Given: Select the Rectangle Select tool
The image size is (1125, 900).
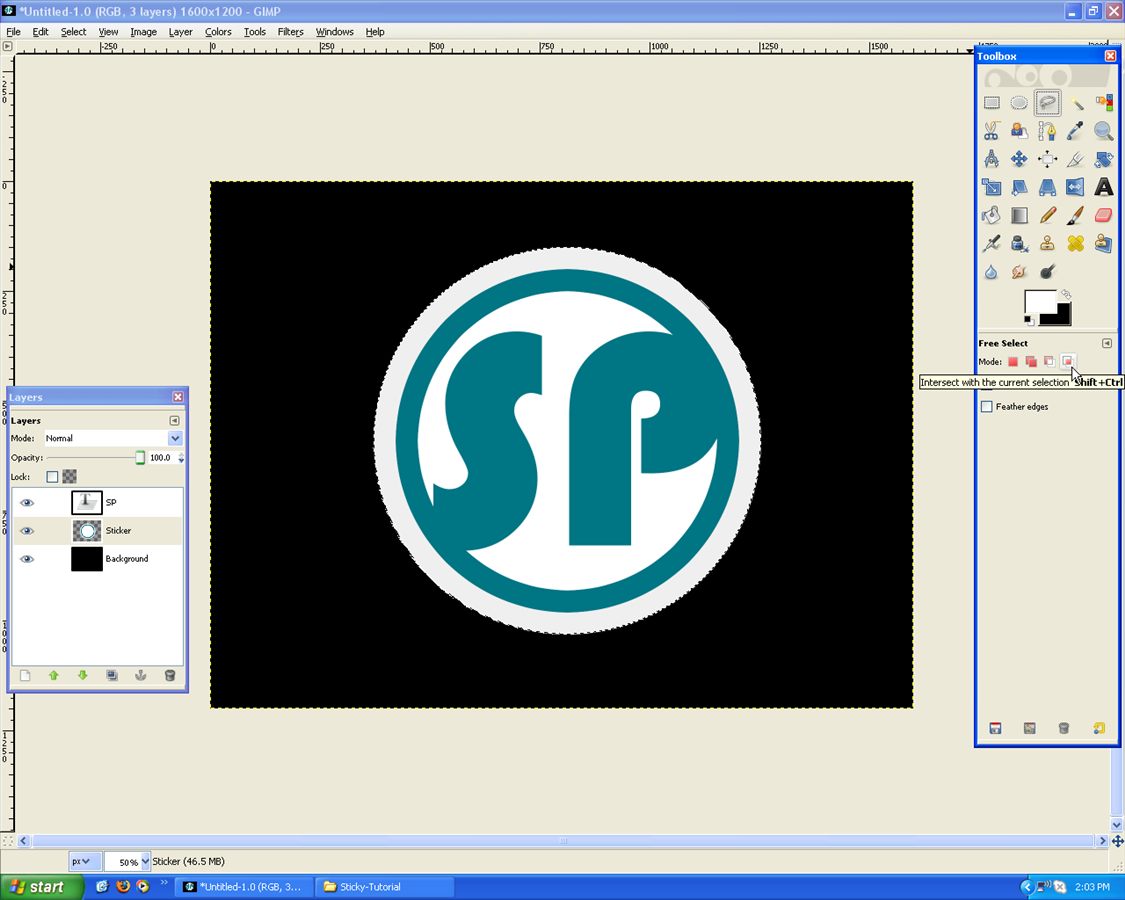Looking at the screenshot, I should [x=992, y=103].
